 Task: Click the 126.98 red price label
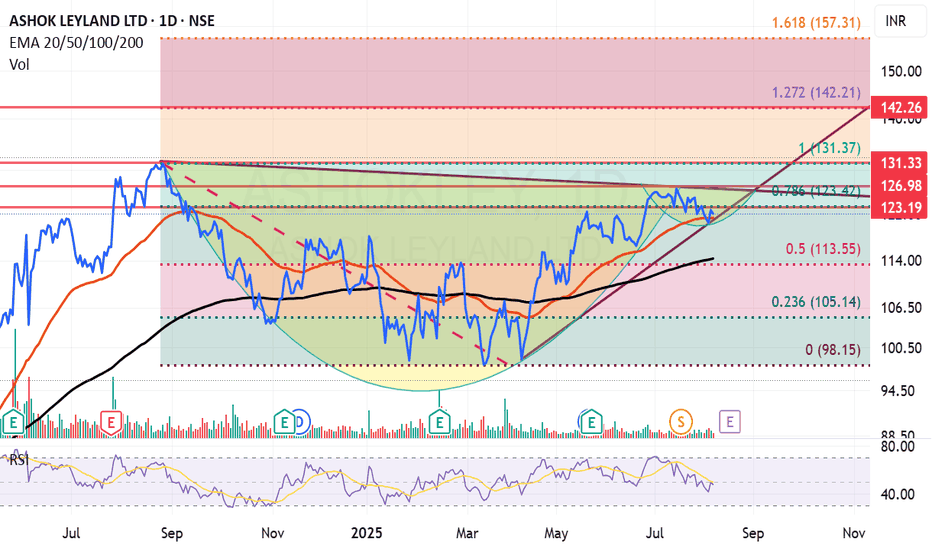click(x=900, y=186)
